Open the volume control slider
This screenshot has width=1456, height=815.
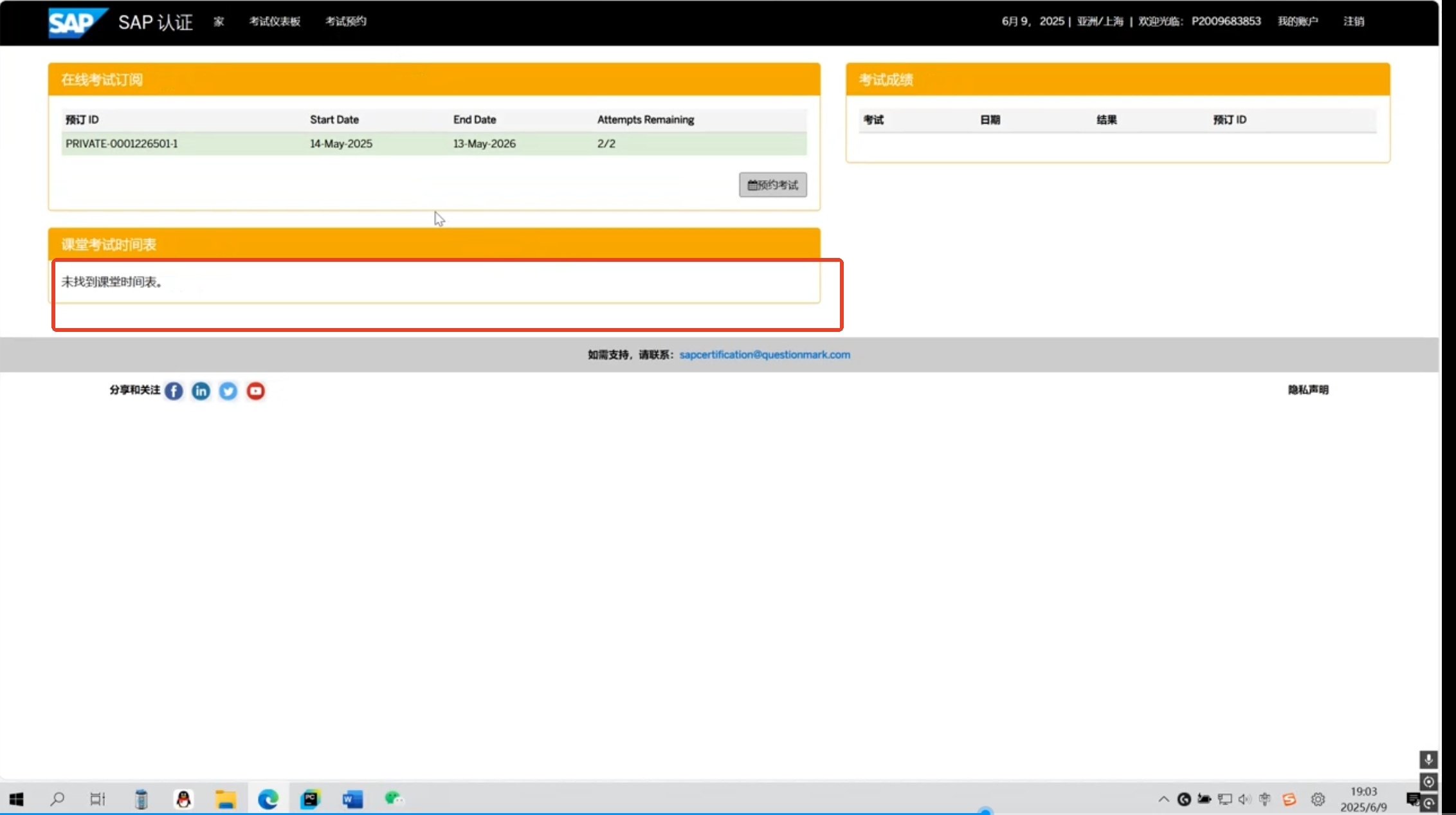click(x=1244, y=799)
